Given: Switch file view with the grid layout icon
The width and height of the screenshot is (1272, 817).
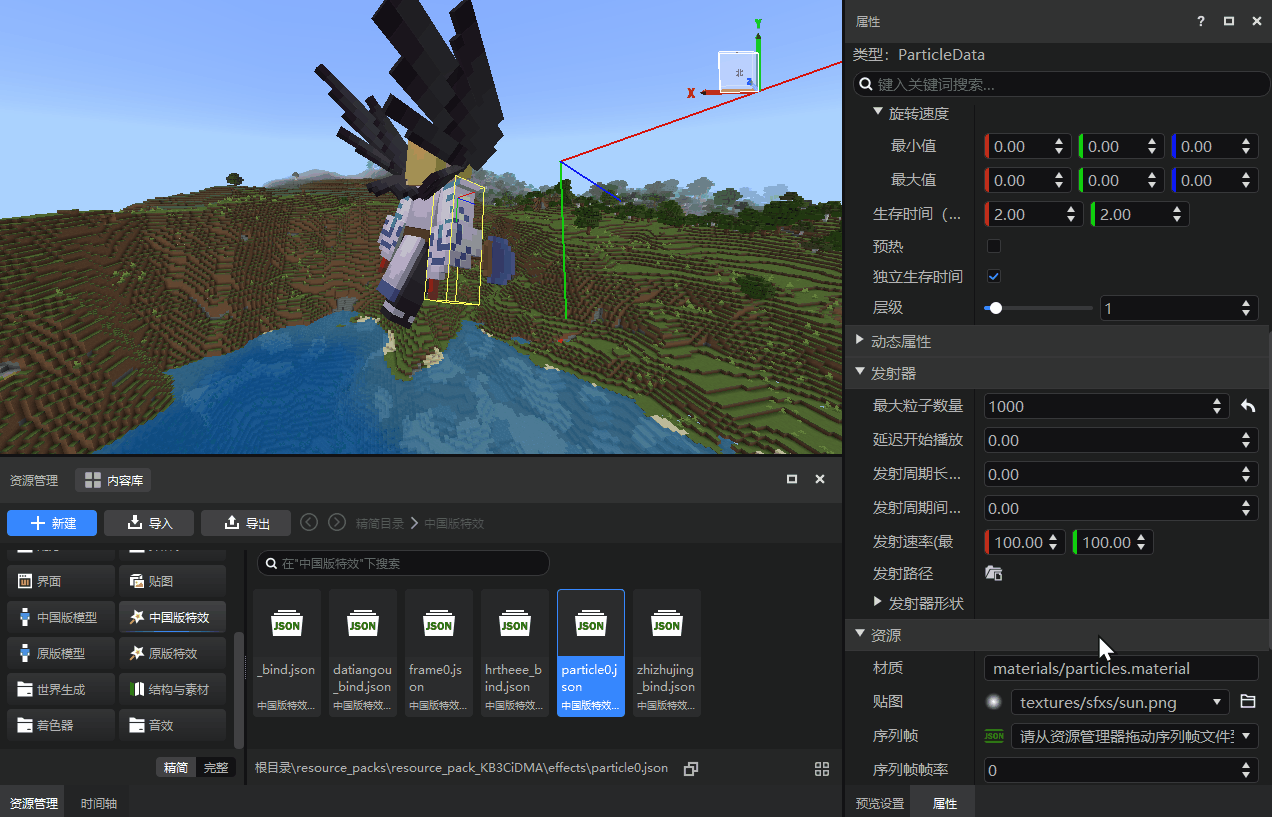Looking at the screenshot, I should [822, 768].
